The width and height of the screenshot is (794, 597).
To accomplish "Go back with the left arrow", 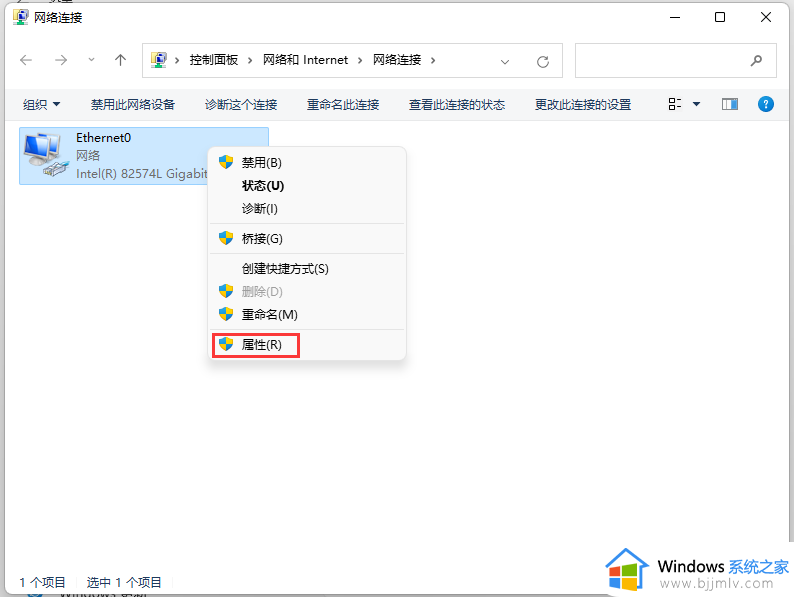I will tap(26, 61).
